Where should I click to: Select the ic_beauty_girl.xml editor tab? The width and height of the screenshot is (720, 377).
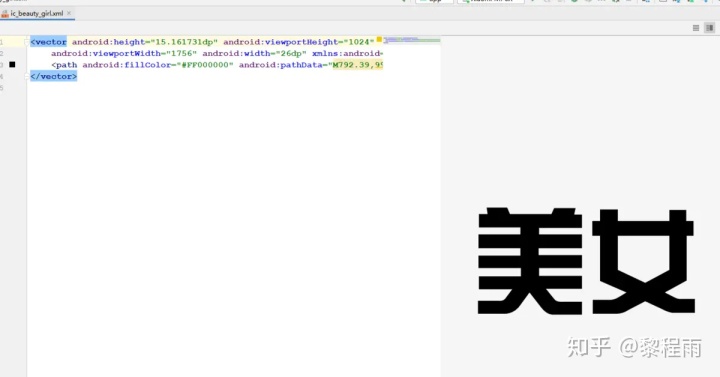(37, 13)
